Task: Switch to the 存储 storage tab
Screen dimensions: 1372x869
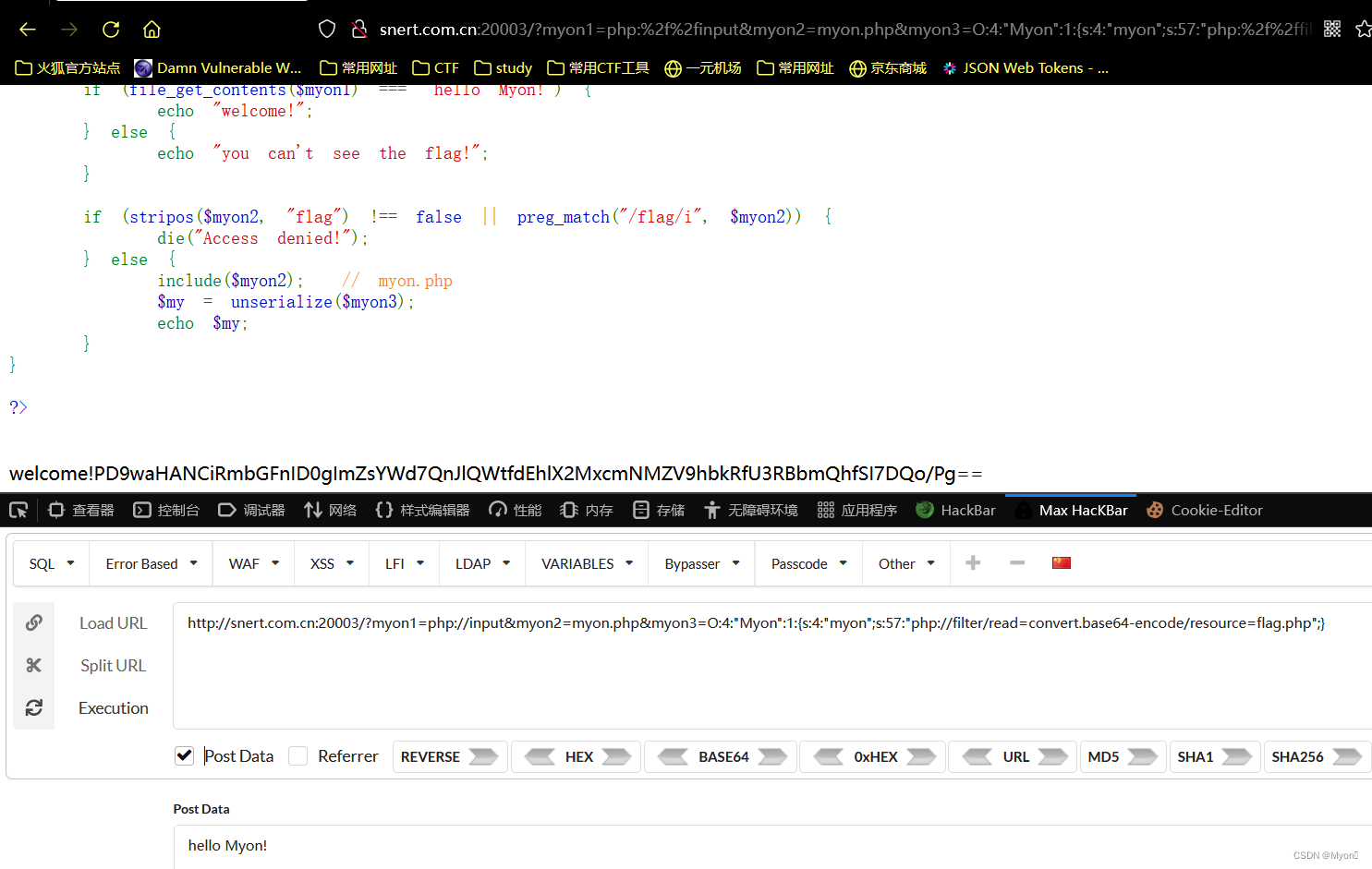Action: 659,510
